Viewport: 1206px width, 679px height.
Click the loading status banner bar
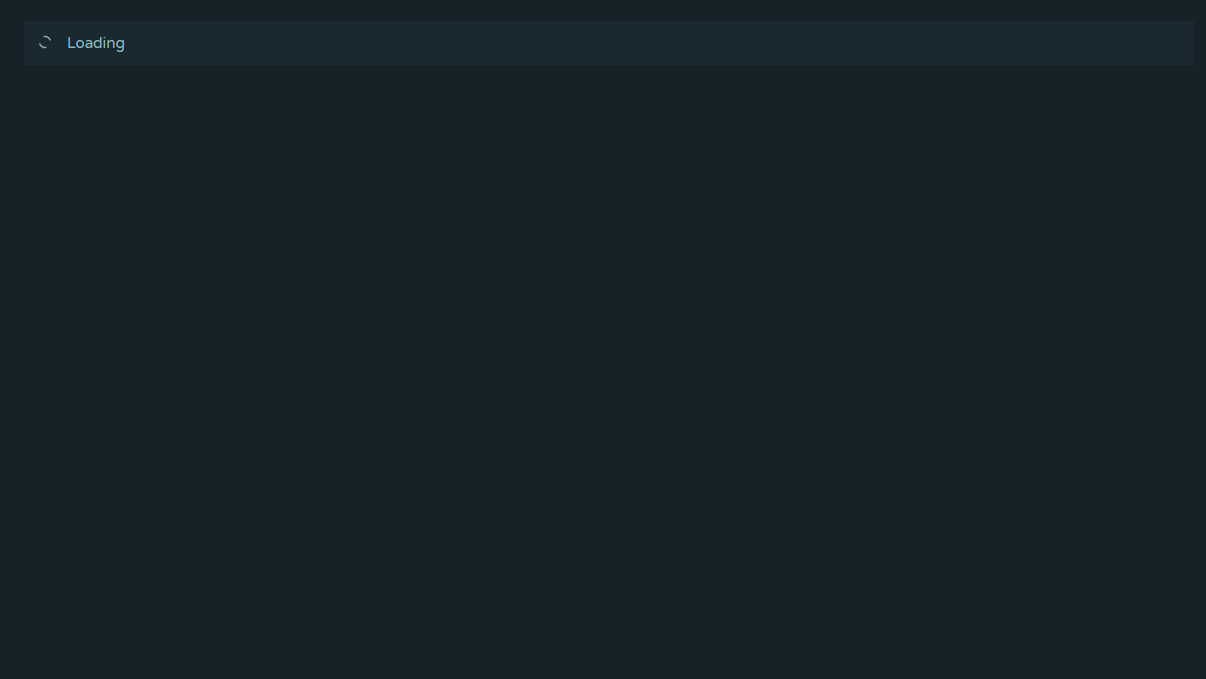point(609,43)
